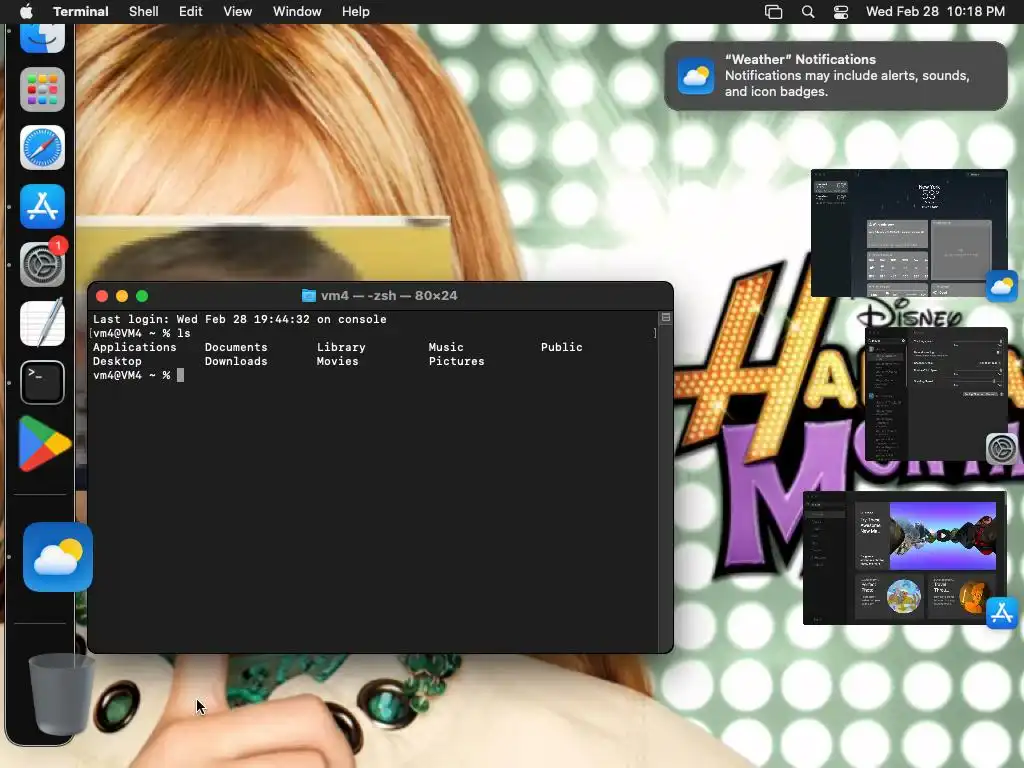1024x768 pixels.
Task: Click the App Store badge on Stage thumbnail
Action: point(1002,613)
